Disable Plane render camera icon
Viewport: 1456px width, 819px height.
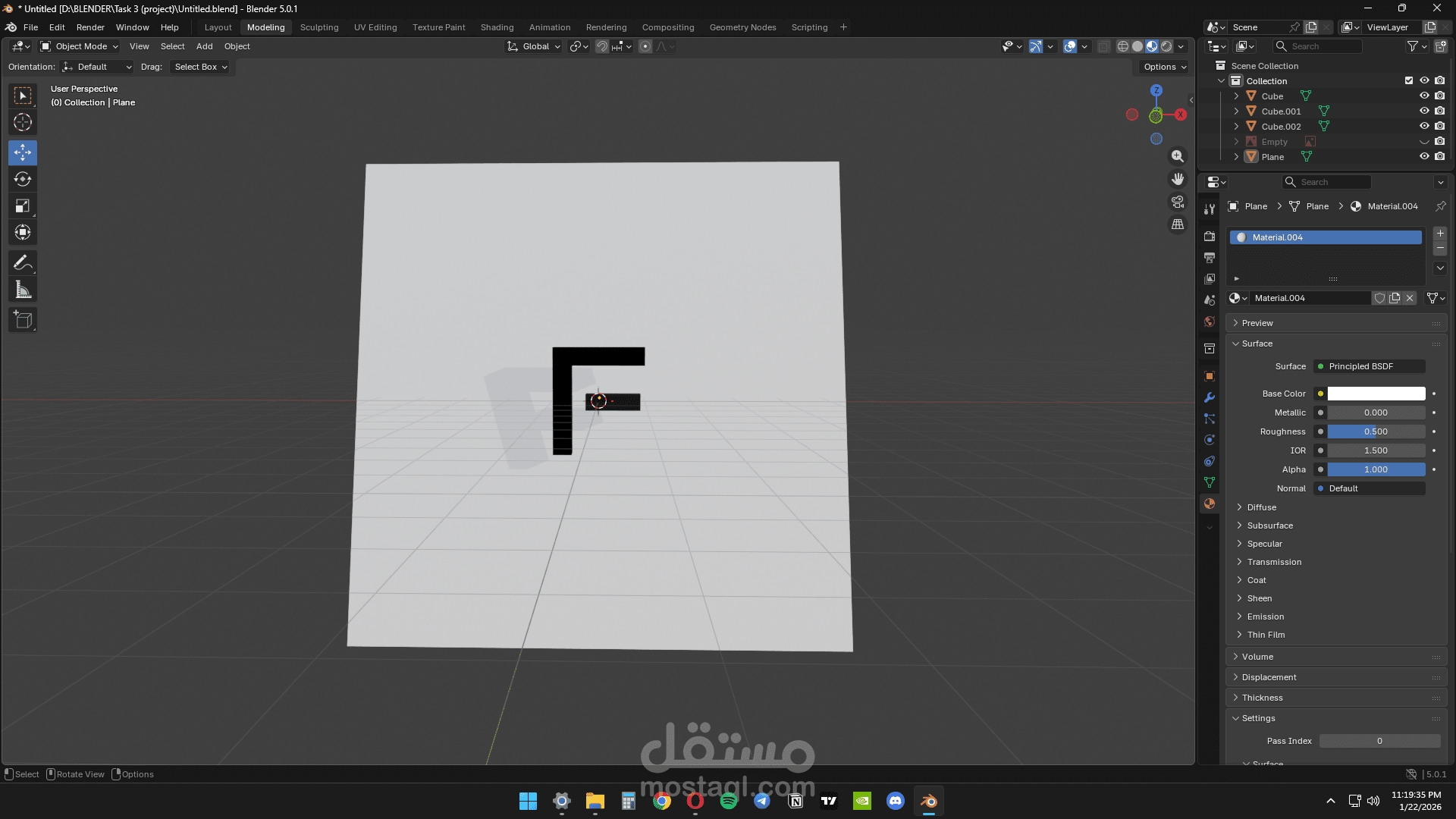1439,157
